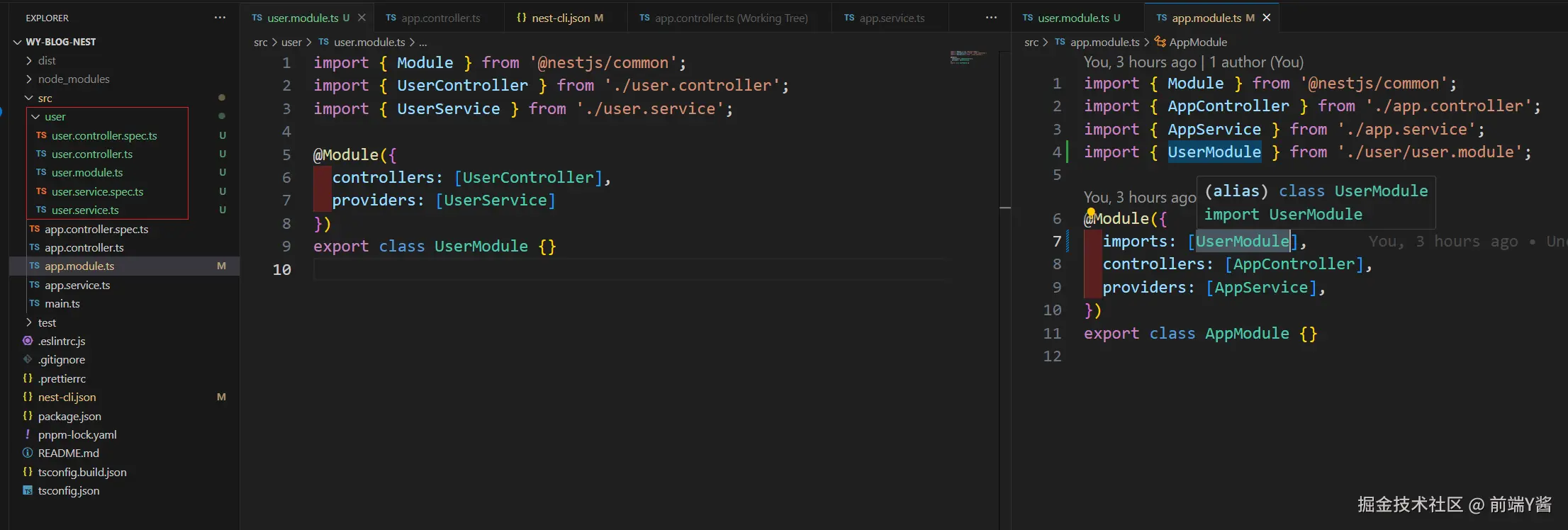Image resolution: width=1568 pixels, height=530 pixels.
Task: Open app.controller.ts in the explorer tree
Action: coord(84,247)
